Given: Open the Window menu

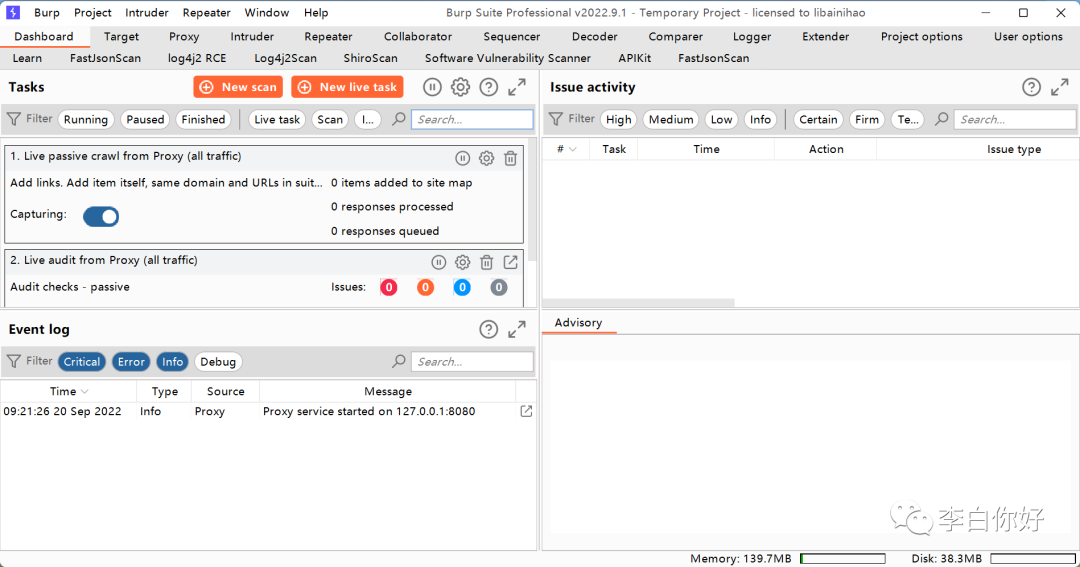Looking at the screenshot, I should 267,12.
